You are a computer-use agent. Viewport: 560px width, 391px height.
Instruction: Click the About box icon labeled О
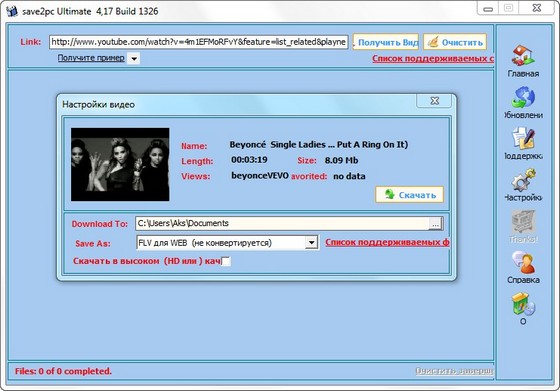coord(523,304)
